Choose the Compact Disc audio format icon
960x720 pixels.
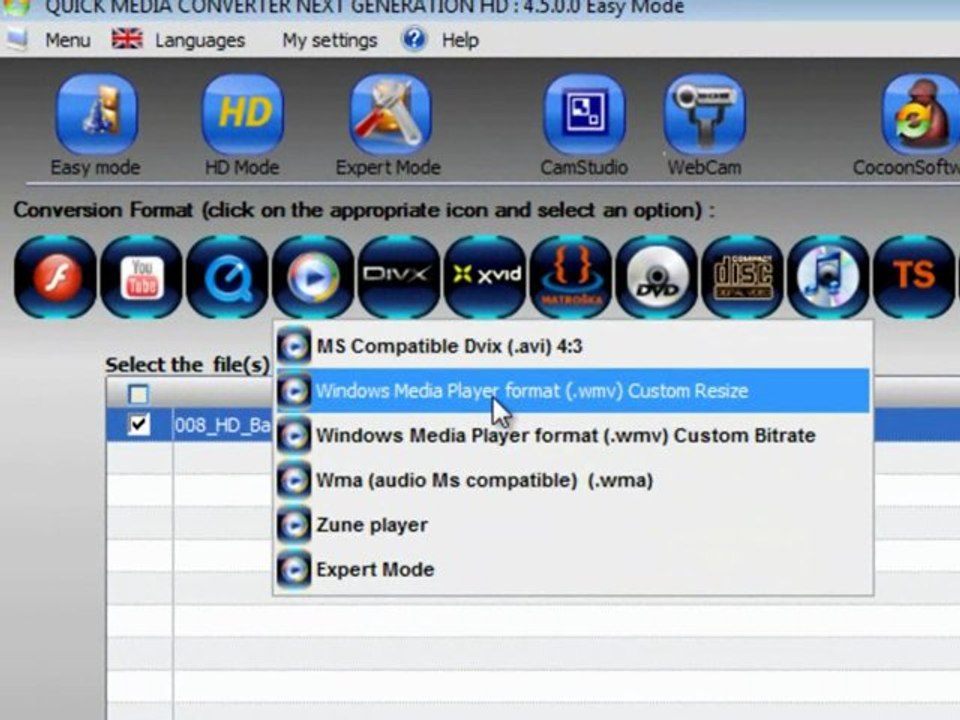tap(742, 277)
